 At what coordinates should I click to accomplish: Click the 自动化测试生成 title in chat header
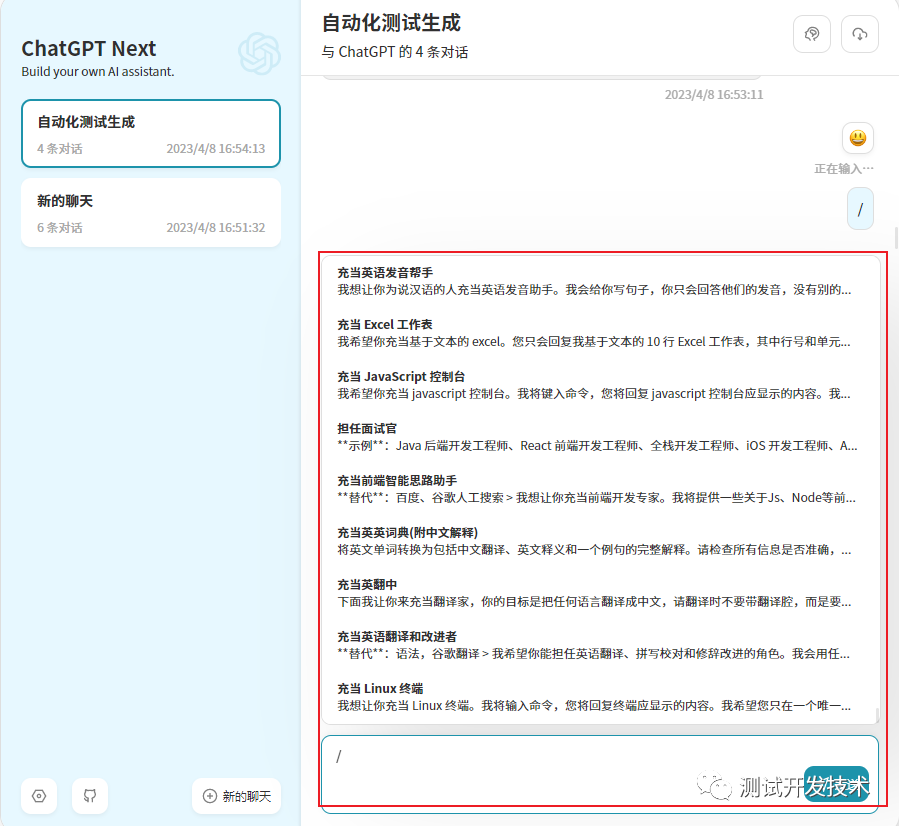[x=391, y=23]
